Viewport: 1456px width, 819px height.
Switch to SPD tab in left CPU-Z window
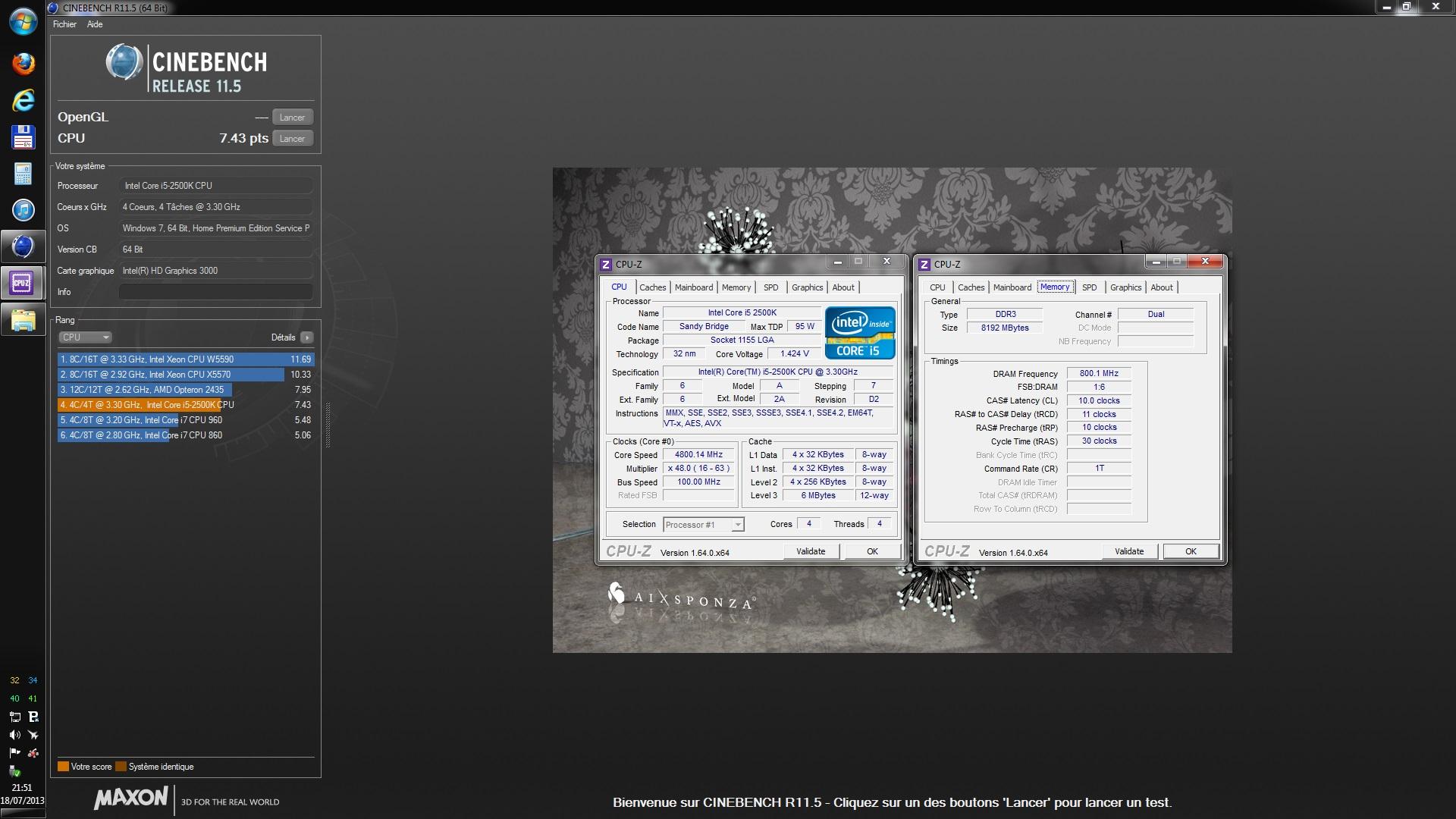point(771,287)
